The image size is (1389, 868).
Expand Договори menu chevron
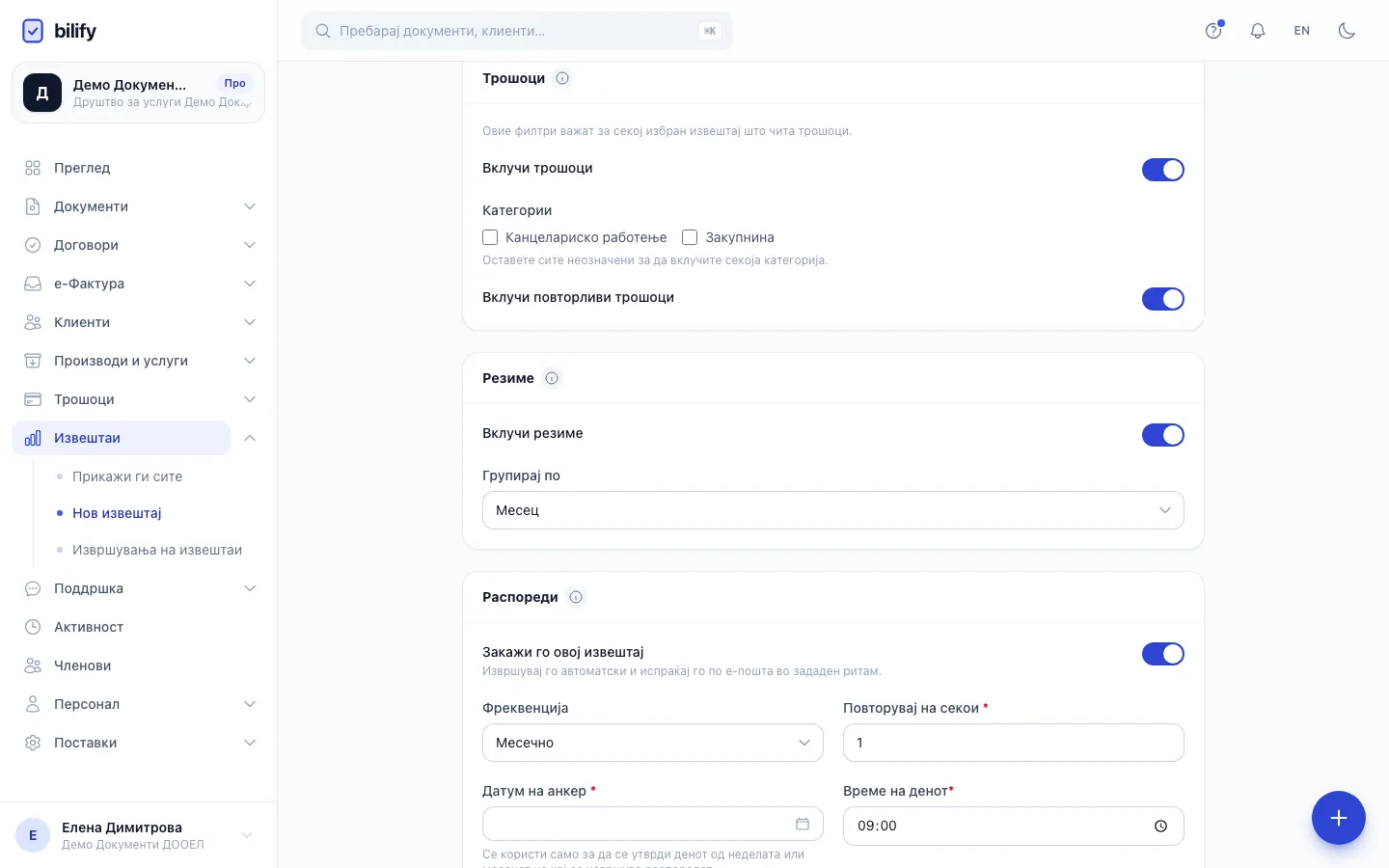[250, 245]
